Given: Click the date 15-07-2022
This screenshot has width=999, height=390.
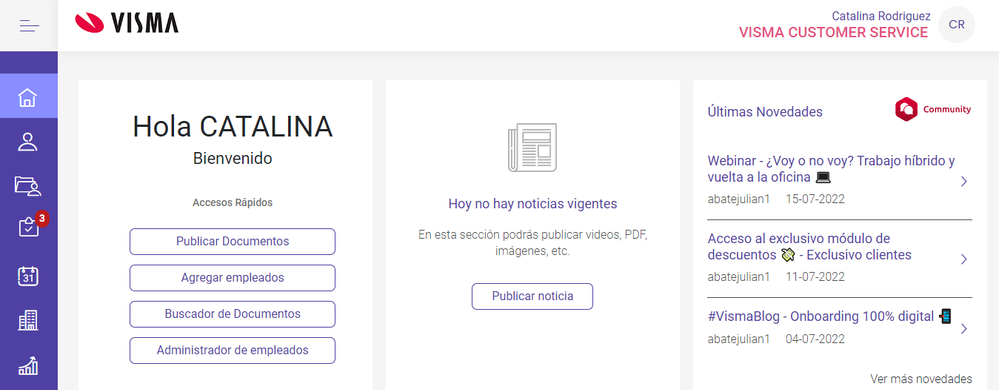Looking at the screenshot, I should (815, 199).
